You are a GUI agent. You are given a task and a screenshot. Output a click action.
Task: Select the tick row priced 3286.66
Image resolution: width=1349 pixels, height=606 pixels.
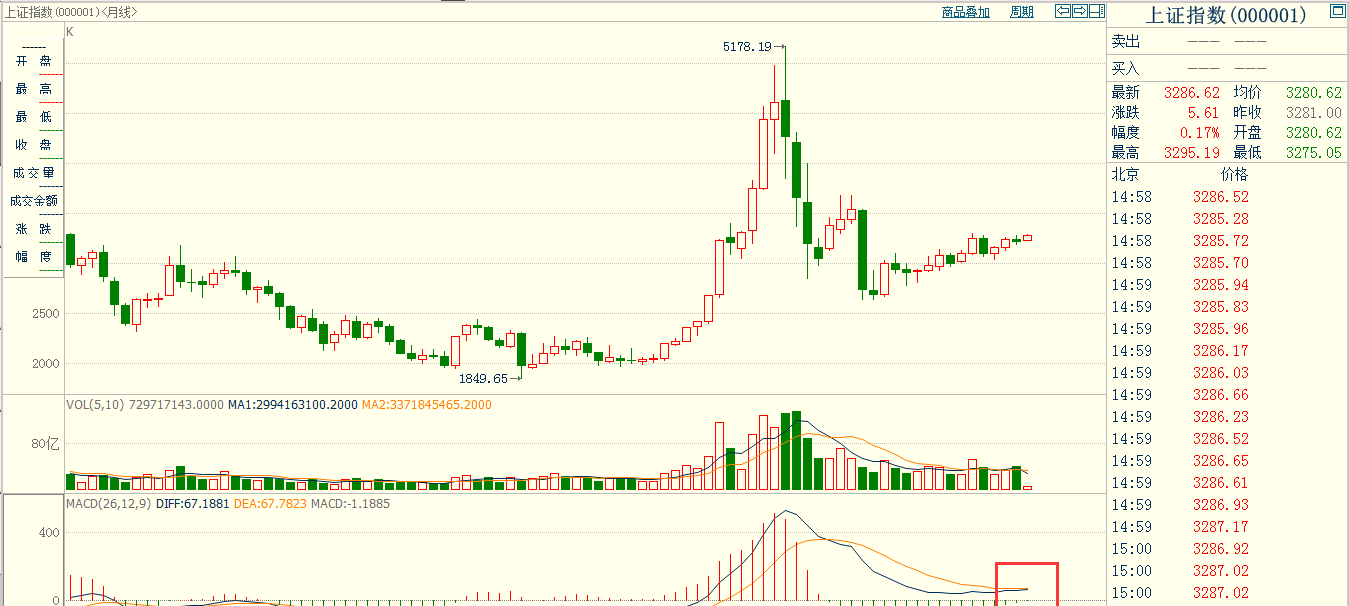[1228, 394]
